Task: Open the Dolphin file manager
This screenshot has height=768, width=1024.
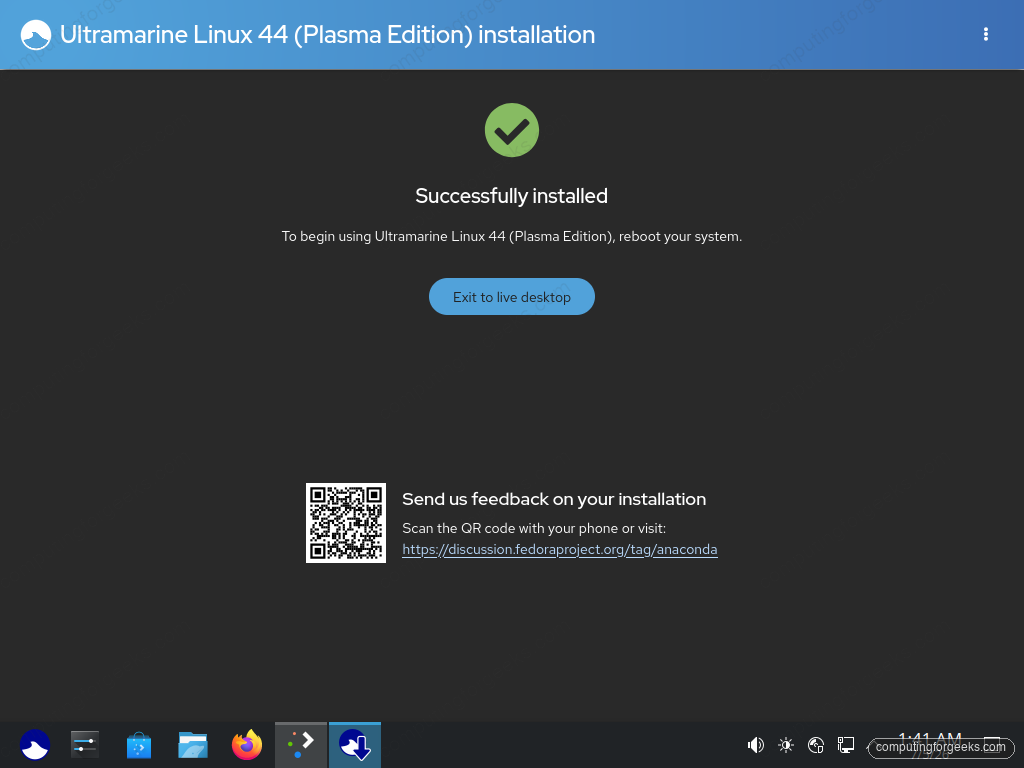Action: point(193,745)
